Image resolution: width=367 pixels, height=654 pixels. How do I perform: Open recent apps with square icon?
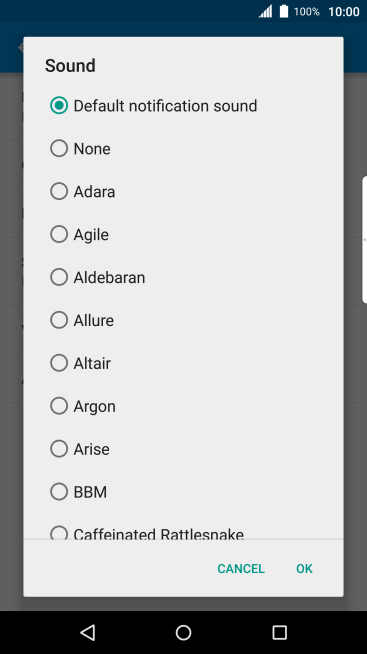click(279, 632)
